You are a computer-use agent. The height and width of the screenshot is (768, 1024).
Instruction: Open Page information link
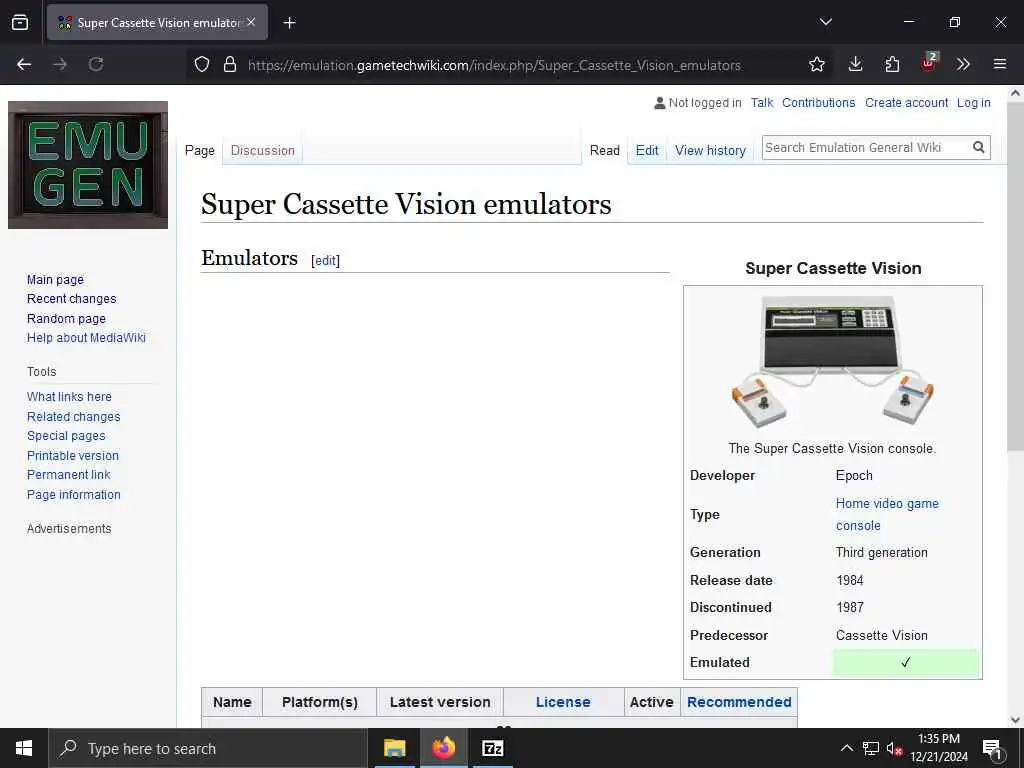click(74, 494)
